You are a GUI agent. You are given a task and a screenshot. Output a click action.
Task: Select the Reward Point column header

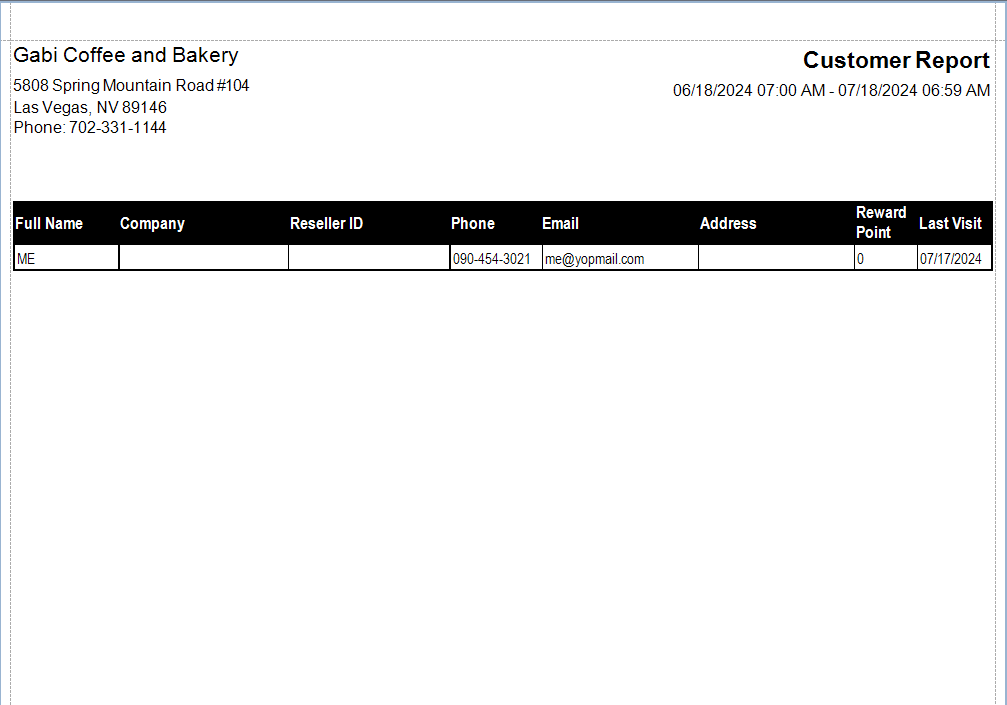pos(880,223)
